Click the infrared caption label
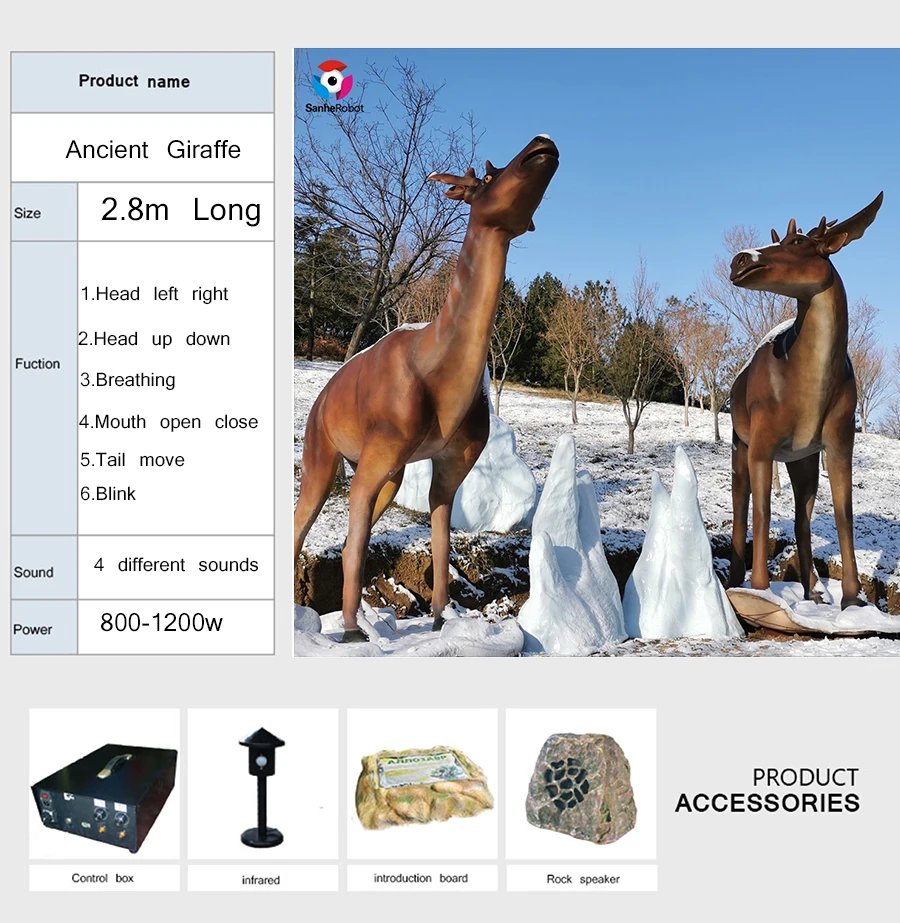 261,880
